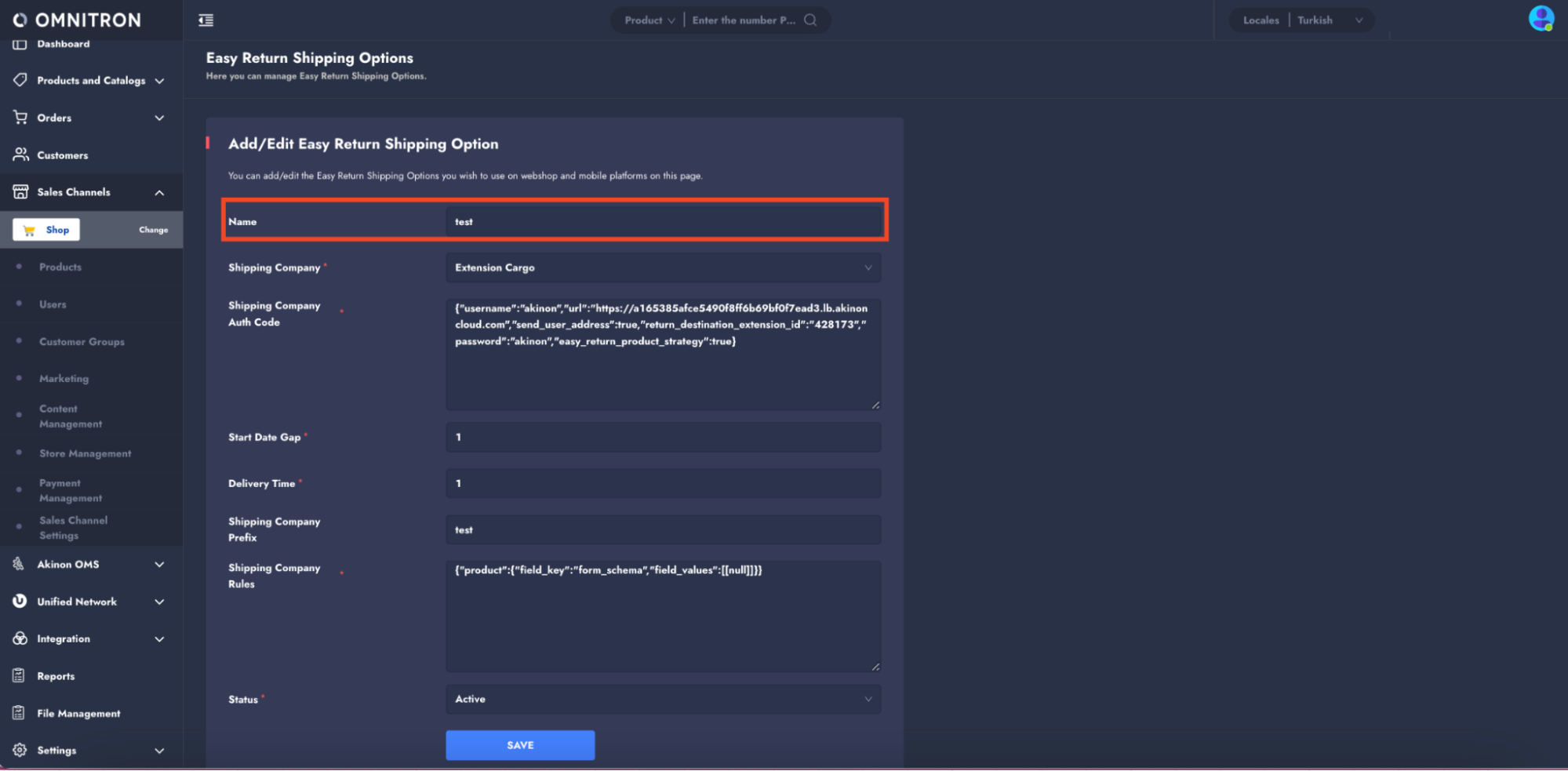Open the File Management icon
This screenshot has width=1568, height=771.
[19, 713]
